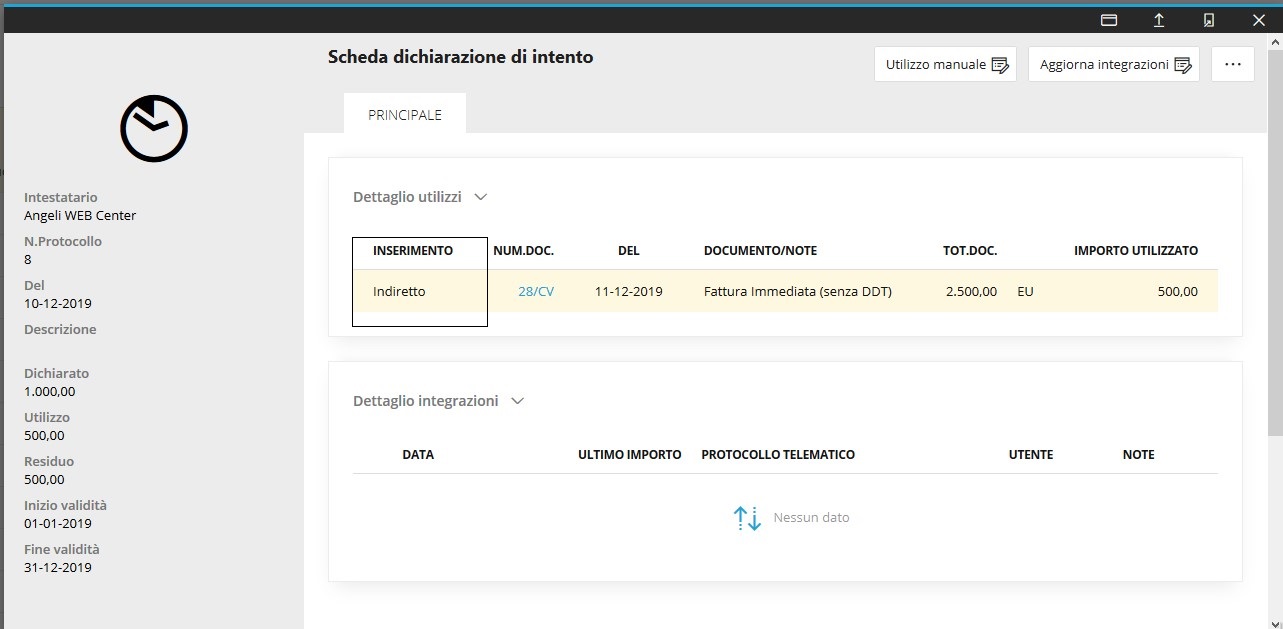1283x629 pixels.
Task: Open the 28/CV document link
Action: 536,292
